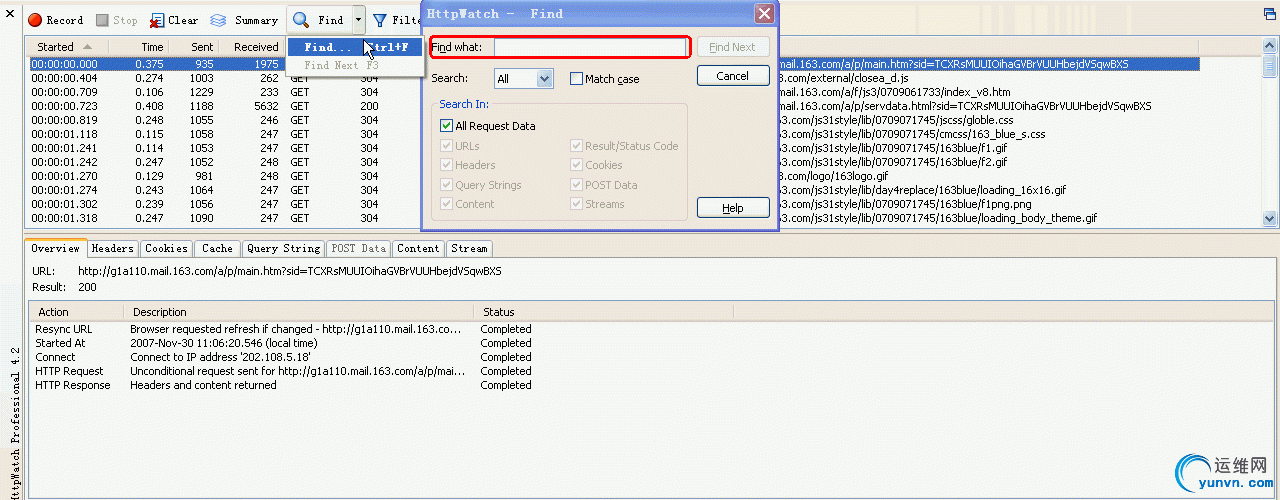View the Content tab
The width and height of the screenshot is (1280, 500).
(x=418, y=249)
